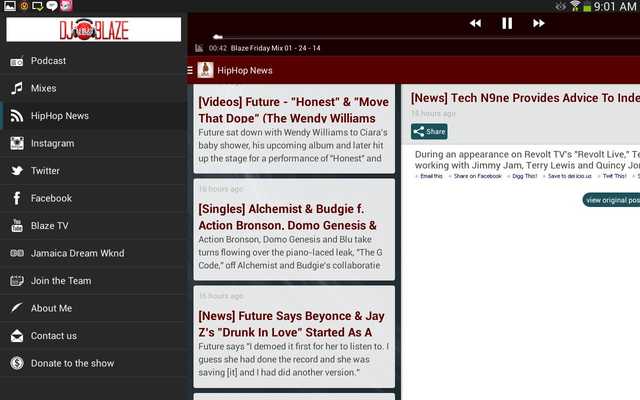Open the Jamaica Dream Wknd icon
The image size is (640, 400).
click(17, 253)
